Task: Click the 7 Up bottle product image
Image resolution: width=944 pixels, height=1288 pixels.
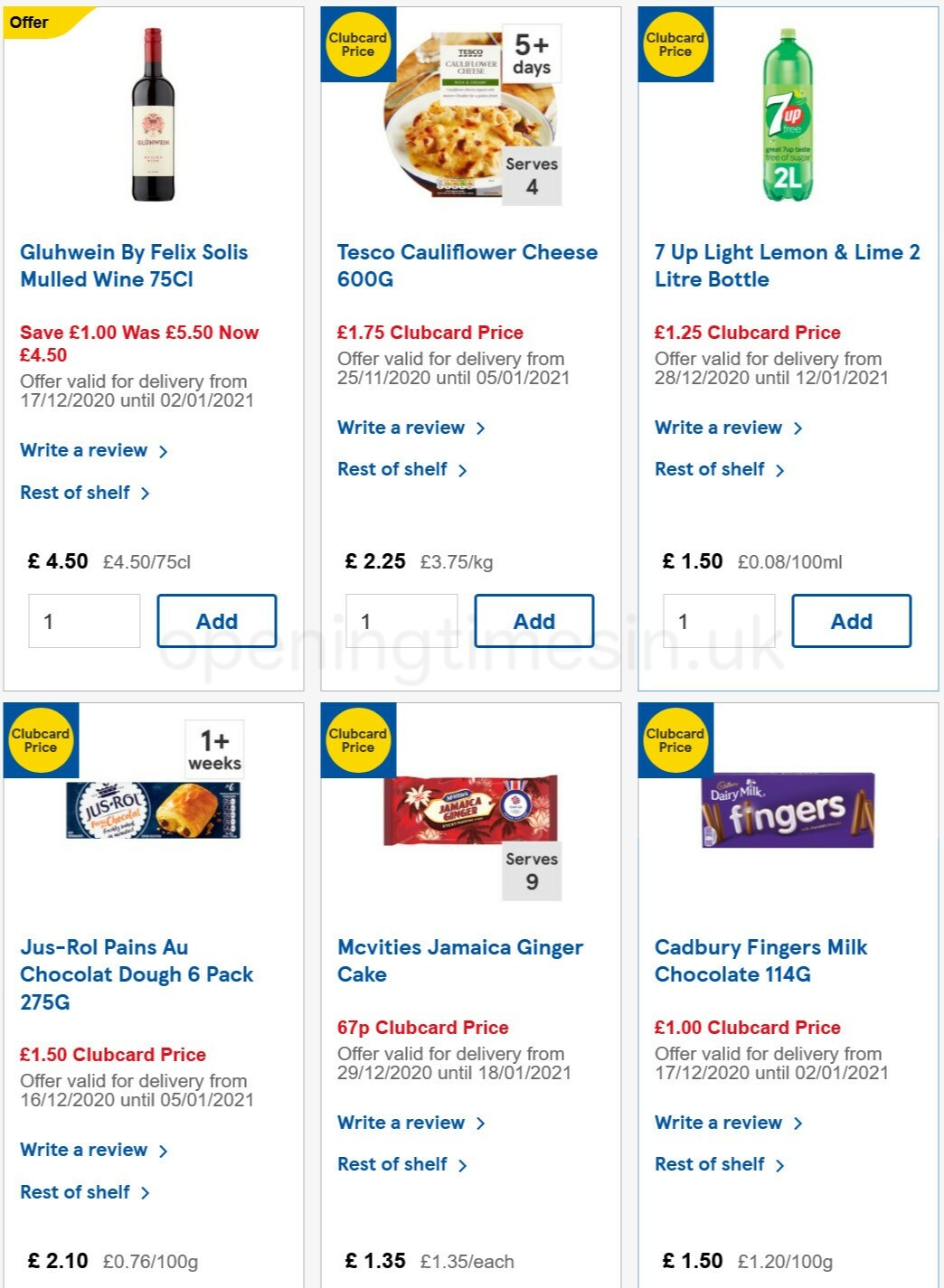Action: [x=788, y=113]
